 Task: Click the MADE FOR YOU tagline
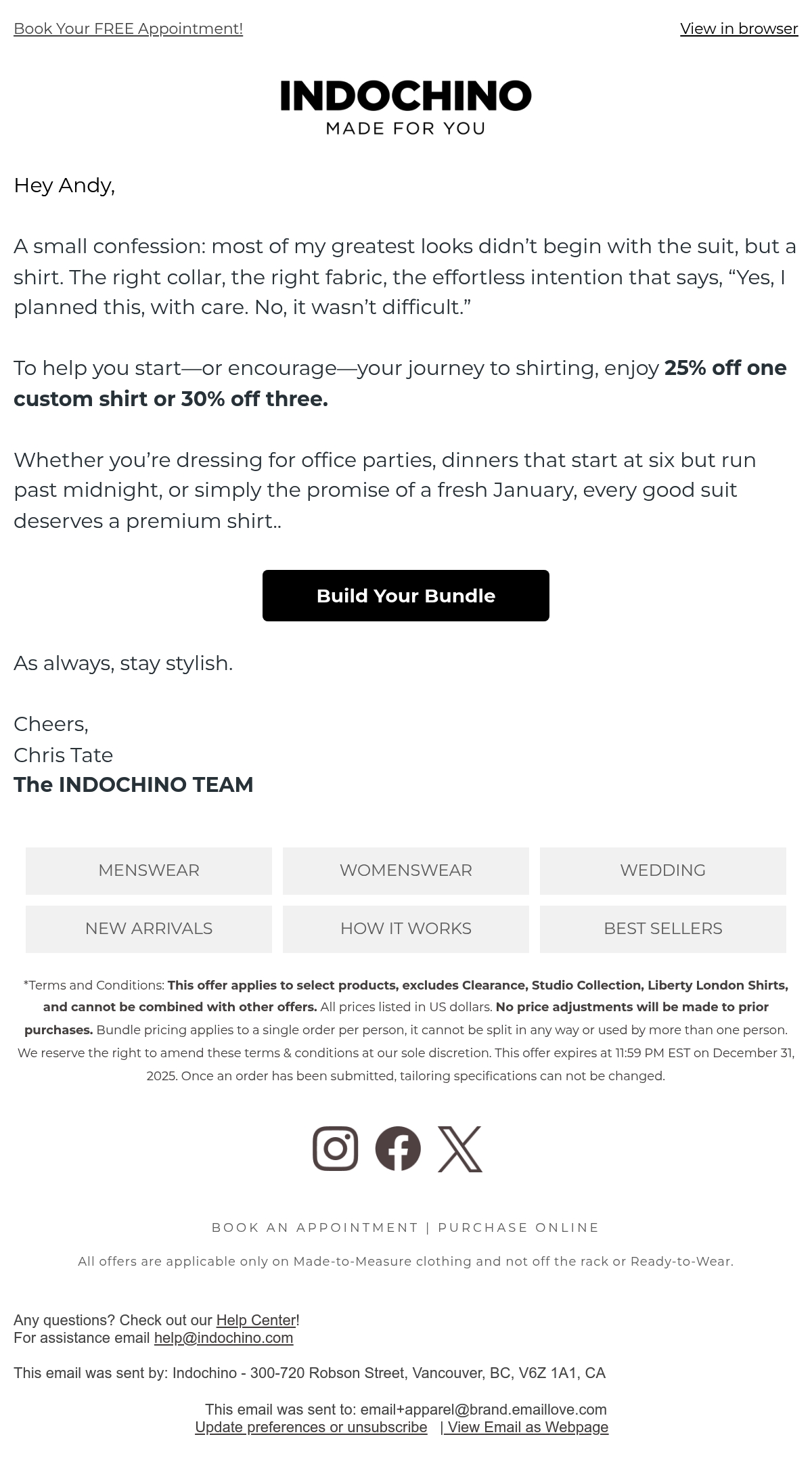tap(406, 128)
